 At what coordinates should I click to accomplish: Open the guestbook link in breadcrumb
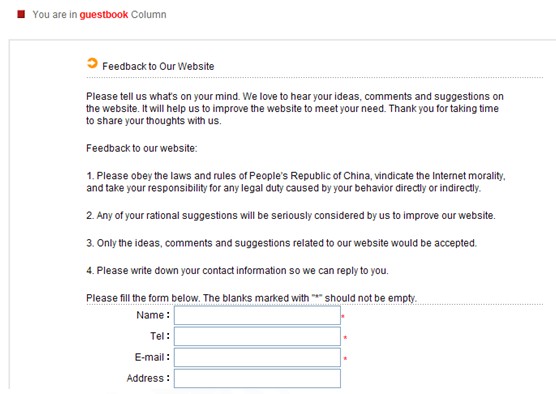point(104,15)
